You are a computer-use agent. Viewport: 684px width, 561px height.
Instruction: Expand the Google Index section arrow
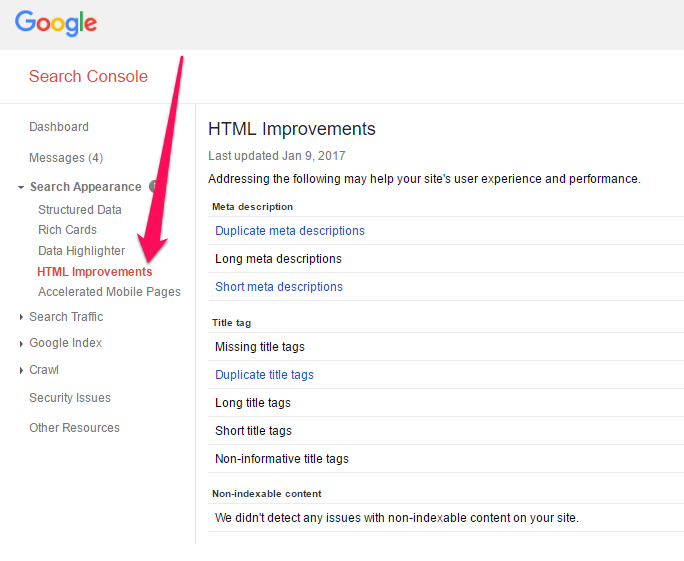click(x=21, y=344)
